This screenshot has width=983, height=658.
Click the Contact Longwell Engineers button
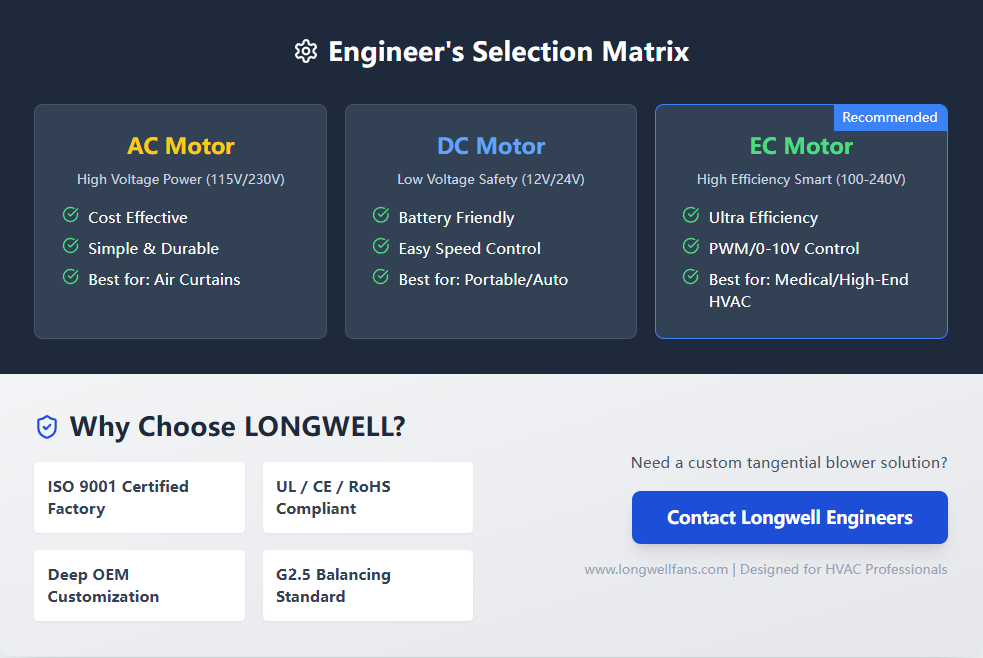(789, 517)
